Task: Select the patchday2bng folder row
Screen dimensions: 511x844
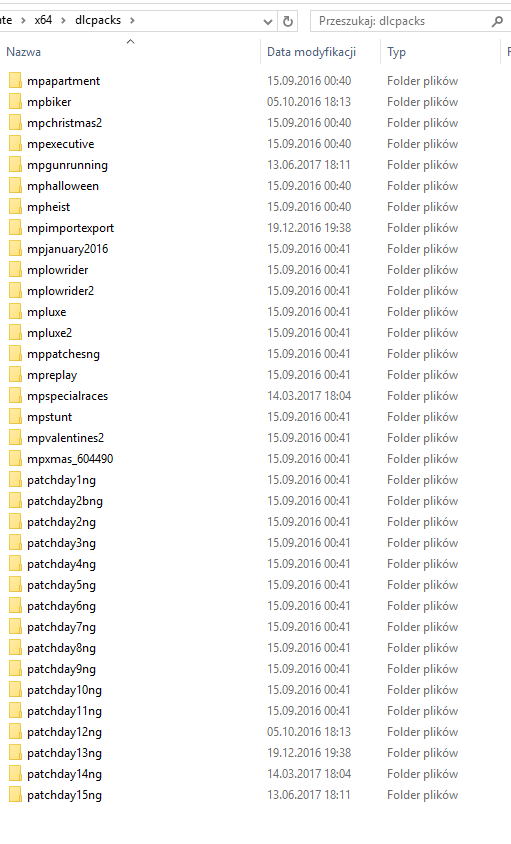Action: 233,501
